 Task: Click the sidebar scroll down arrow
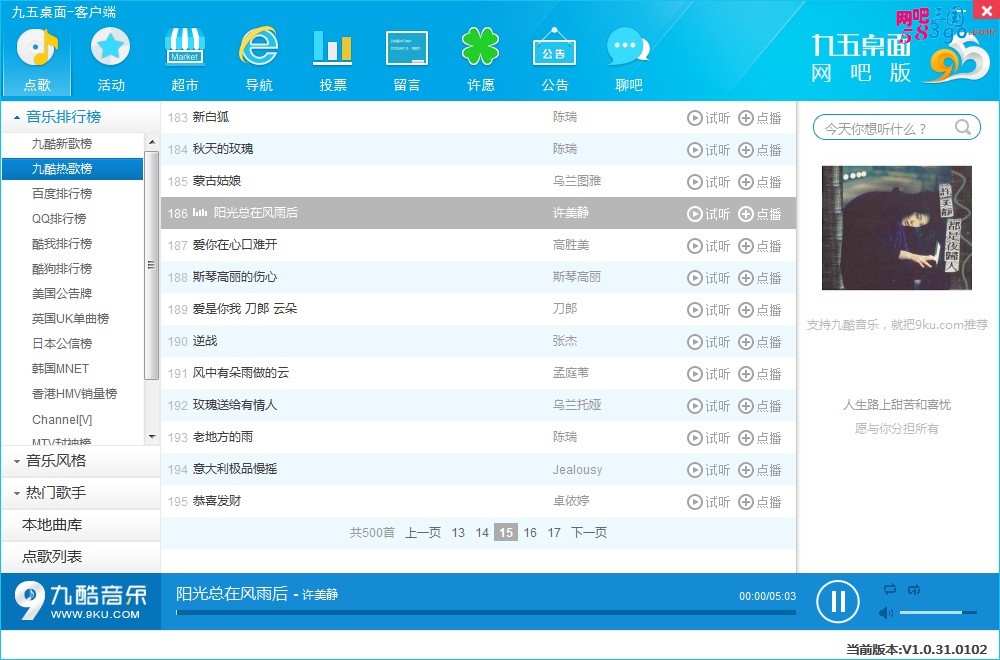pyautogui.click(x=152, y=437)
